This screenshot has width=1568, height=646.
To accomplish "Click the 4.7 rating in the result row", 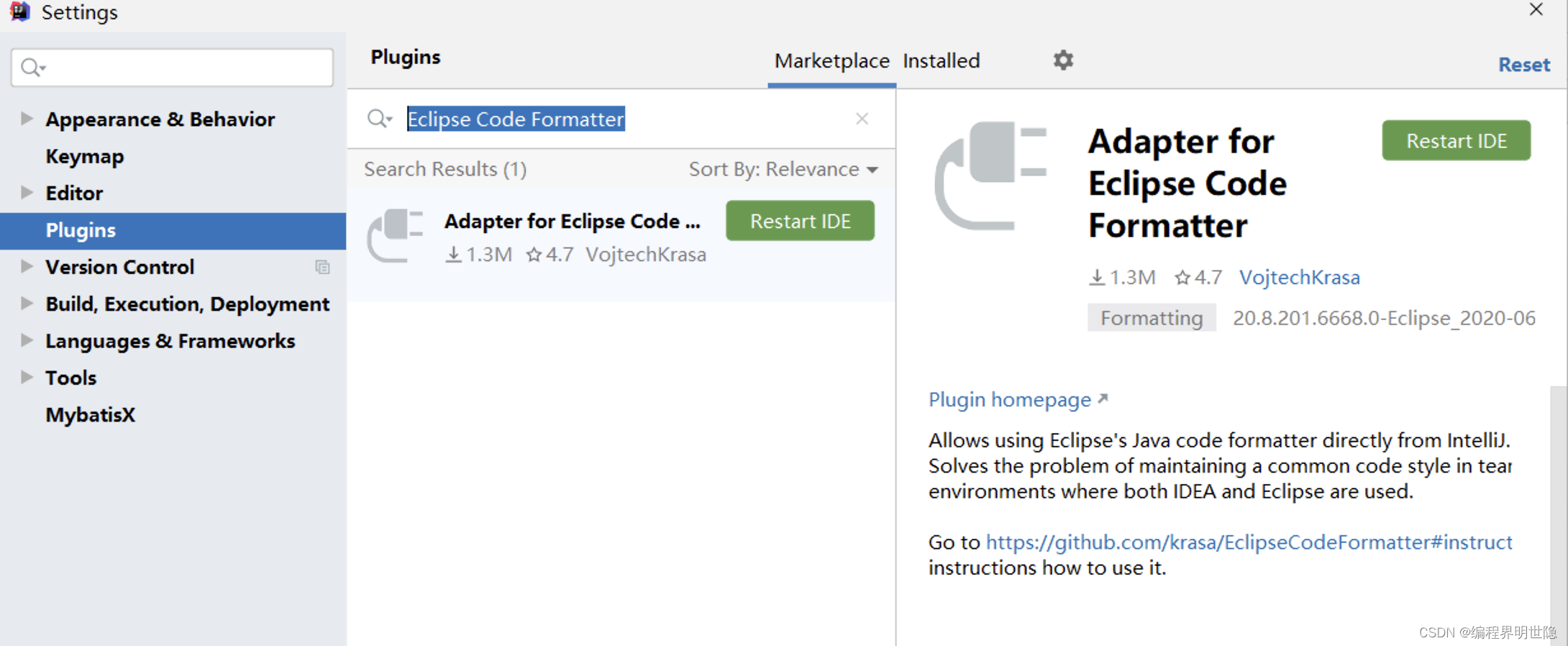I will coord(550,255).
